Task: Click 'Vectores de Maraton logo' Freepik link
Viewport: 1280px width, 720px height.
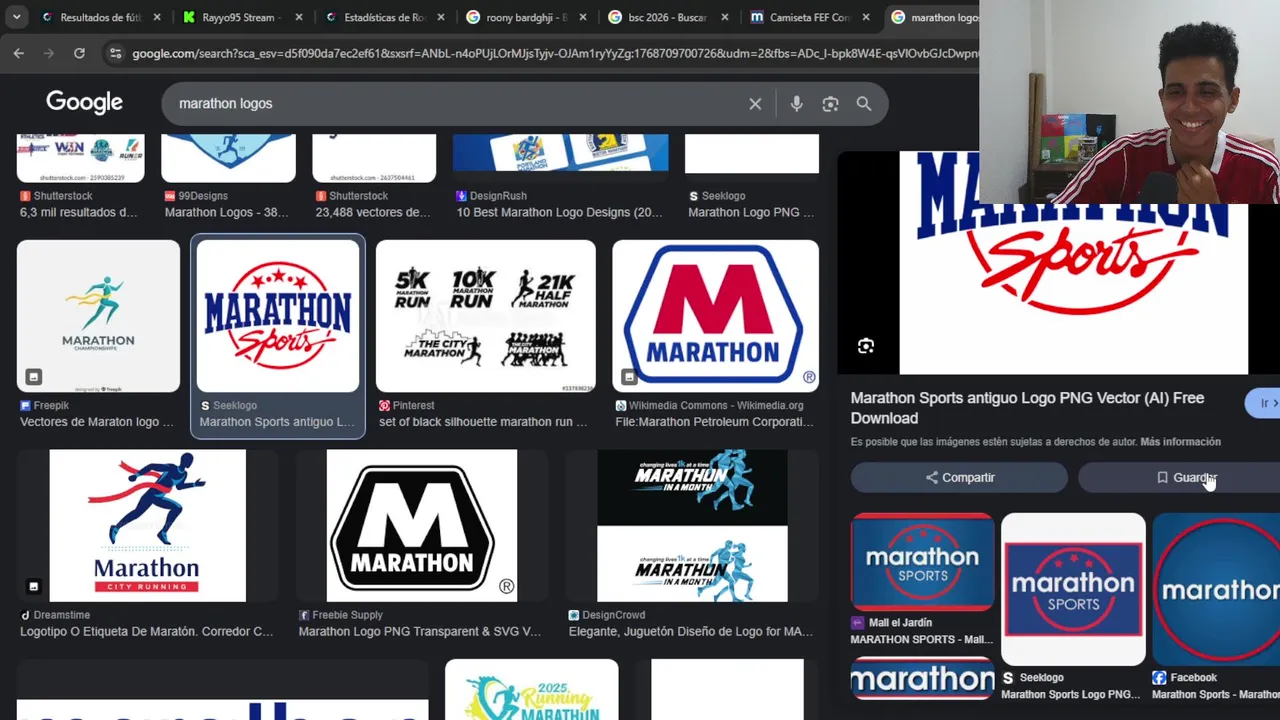Action: click(97, 422)
